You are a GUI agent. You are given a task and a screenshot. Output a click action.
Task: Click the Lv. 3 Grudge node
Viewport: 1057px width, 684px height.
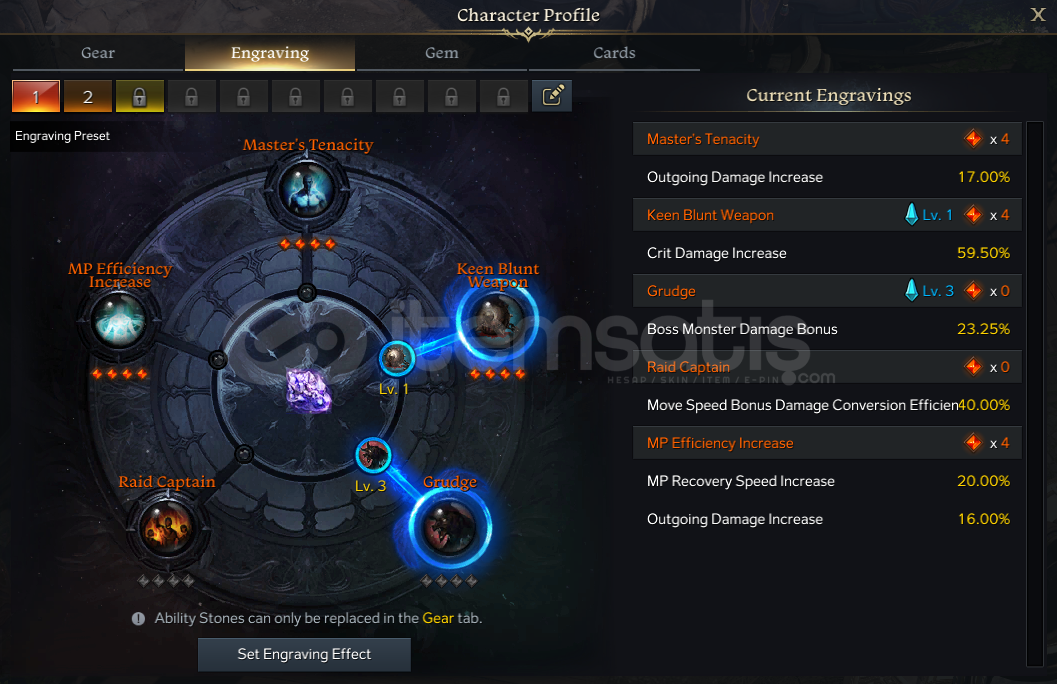pos(373,455)
